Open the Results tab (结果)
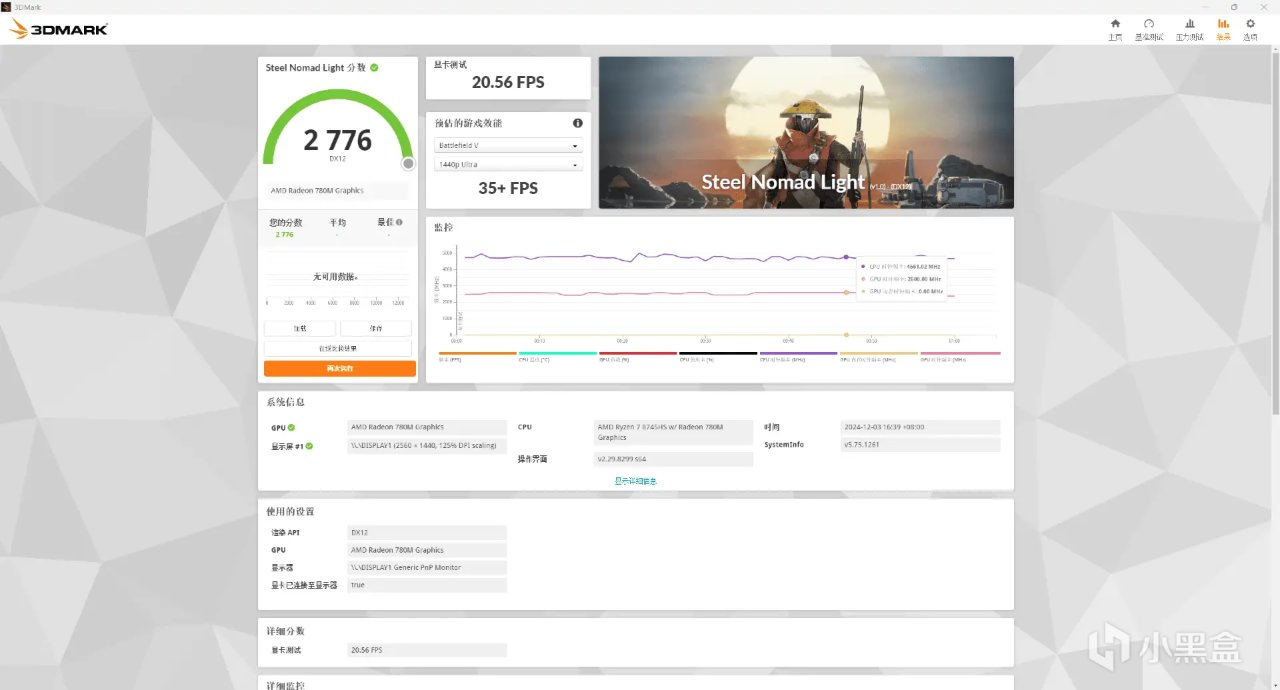The width and height of the screenshot is (1280, 690). [1223, 29]
